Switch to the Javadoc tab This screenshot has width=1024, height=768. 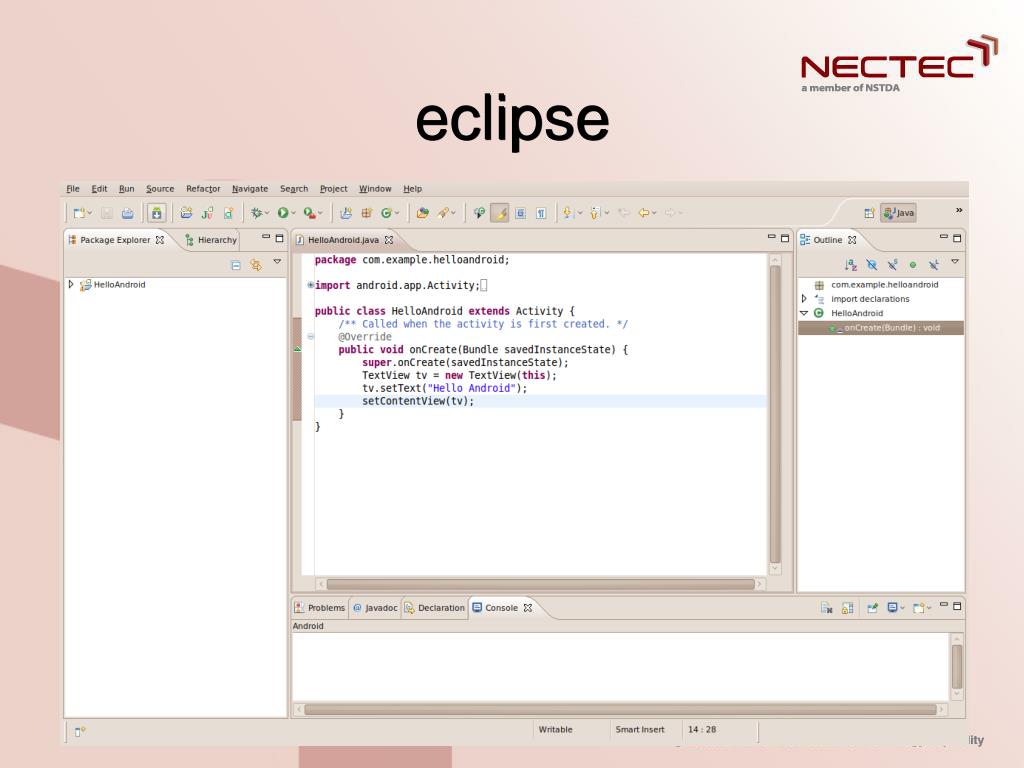point(375,608)
